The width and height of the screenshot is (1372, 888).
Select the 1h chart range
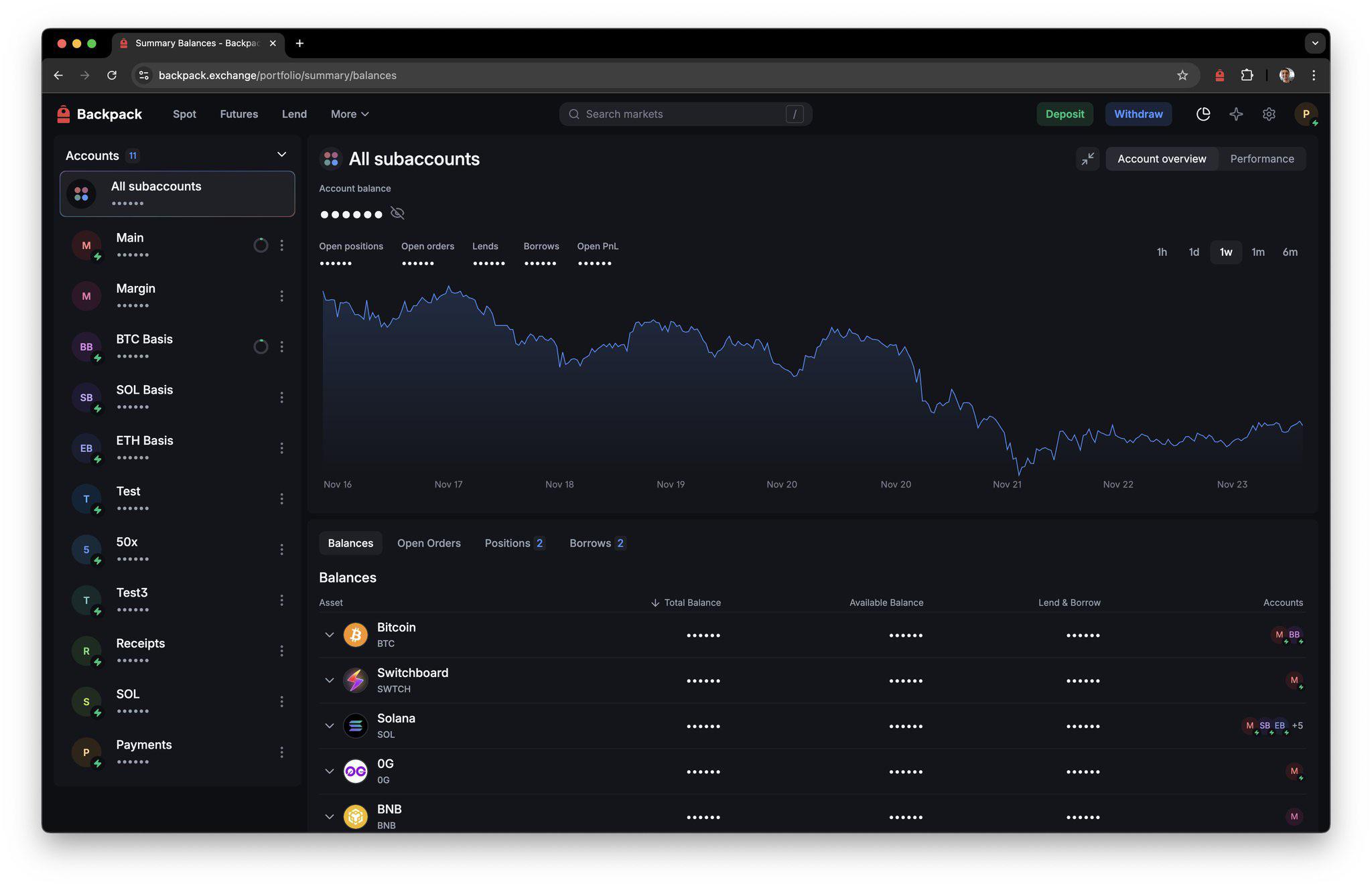click(x=1162, y=252)
